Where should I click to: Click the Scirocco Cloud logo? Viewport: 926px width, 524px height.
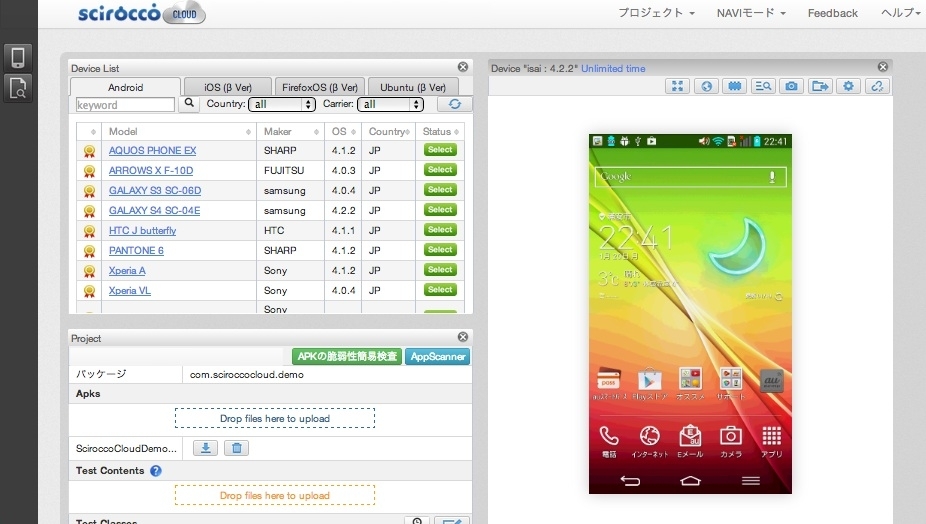[x=142, y=13]
